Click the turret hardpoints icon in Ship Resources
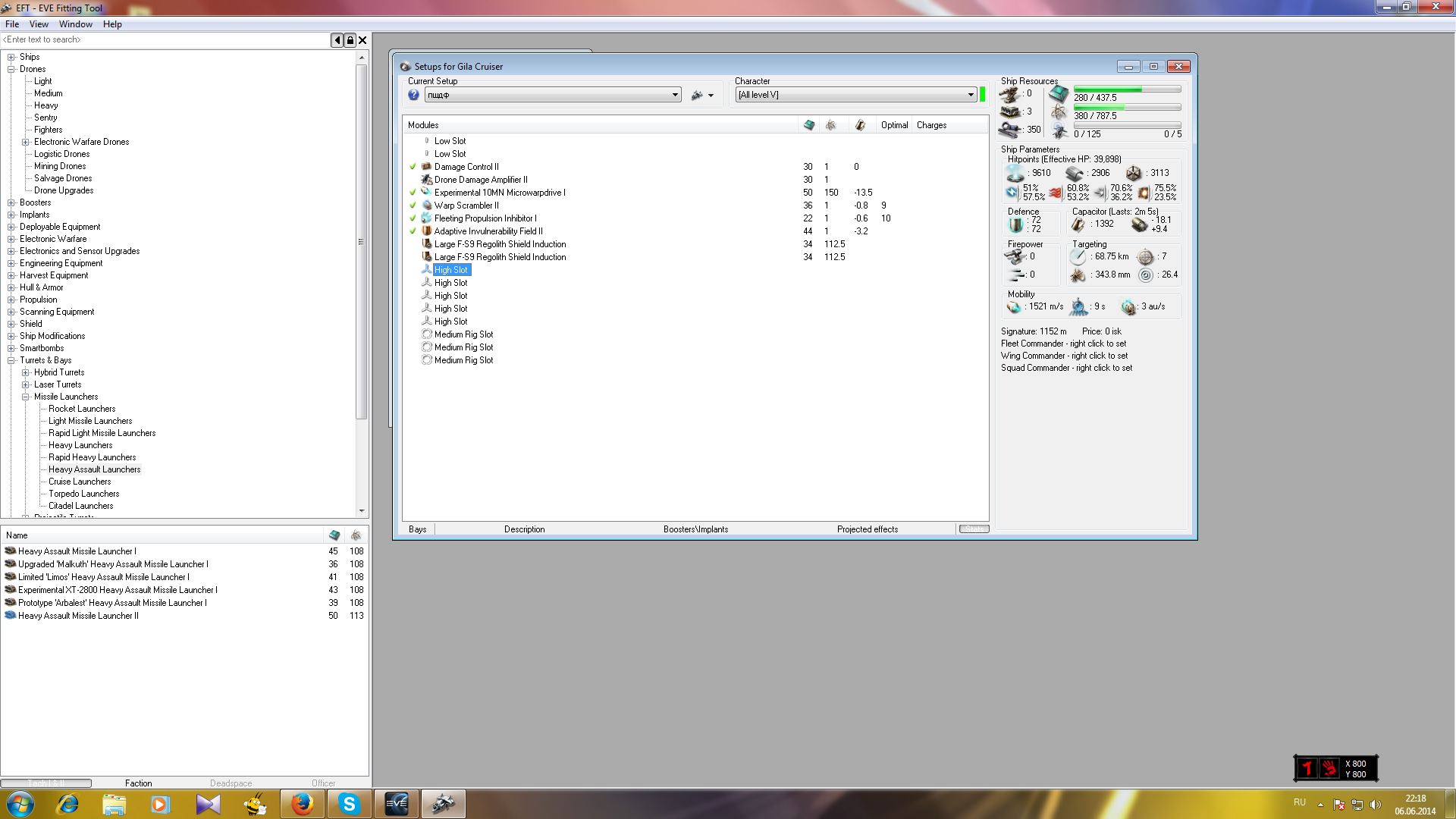The width and height of the screenshot is (1456, 819). click(x=1009, y=95)
